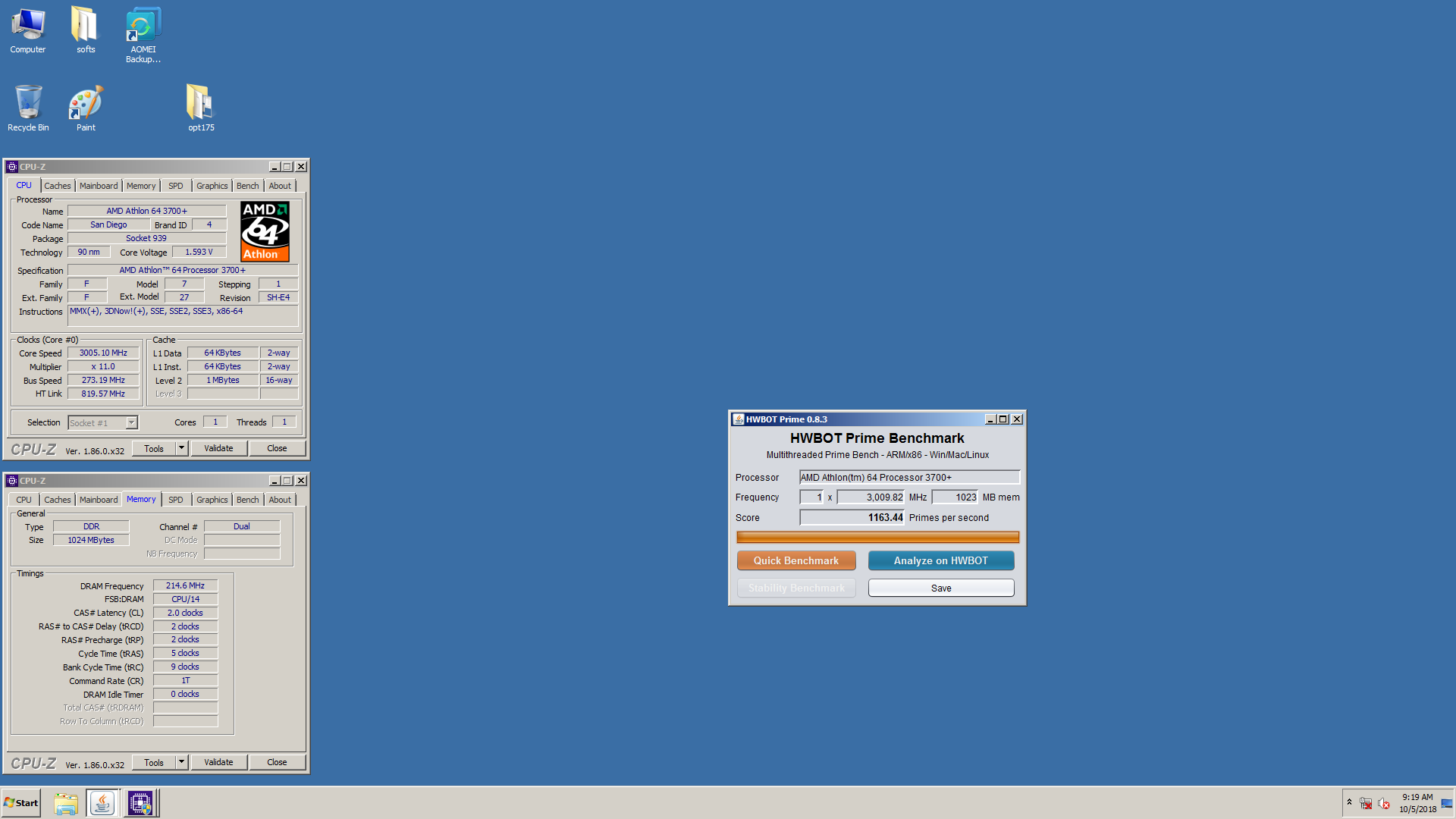Click the Code Name San Diego value

click(108, 224)
